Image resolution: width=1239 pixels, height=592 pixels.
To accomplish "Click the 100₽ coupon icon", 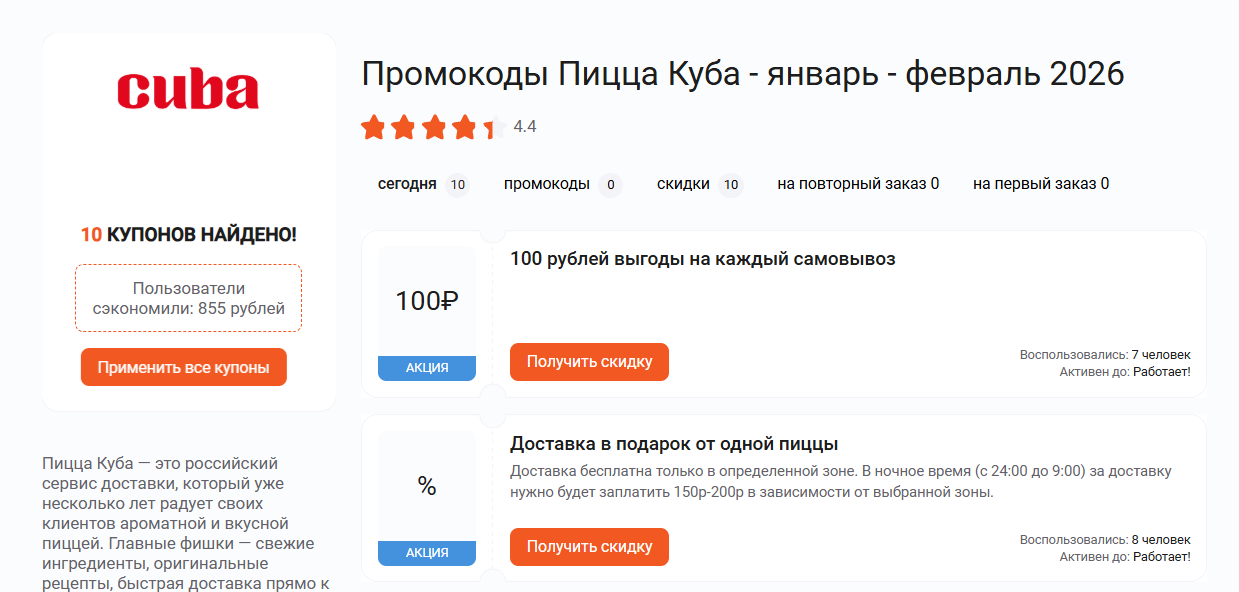I will click(x=427, y=299).
